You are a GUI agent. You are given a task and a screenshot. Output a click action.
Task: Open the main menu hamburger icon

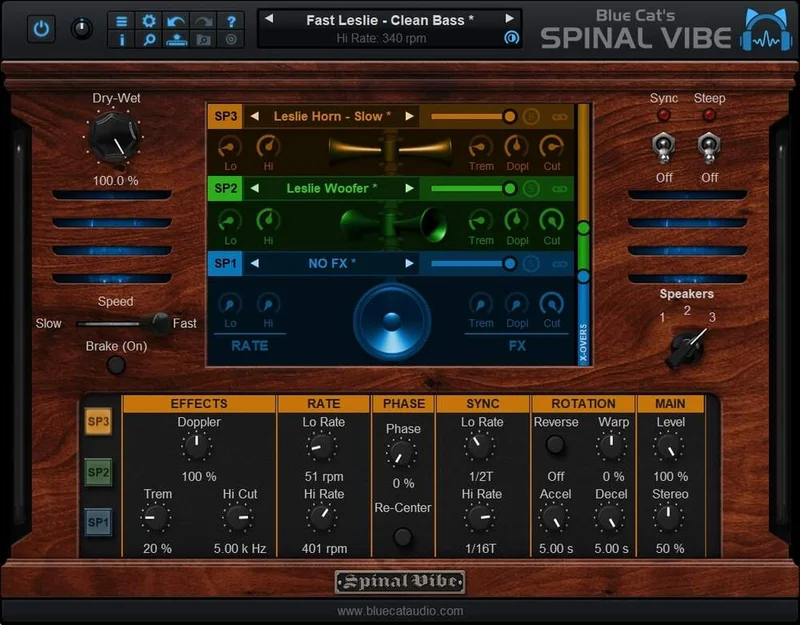pos(121,21)
